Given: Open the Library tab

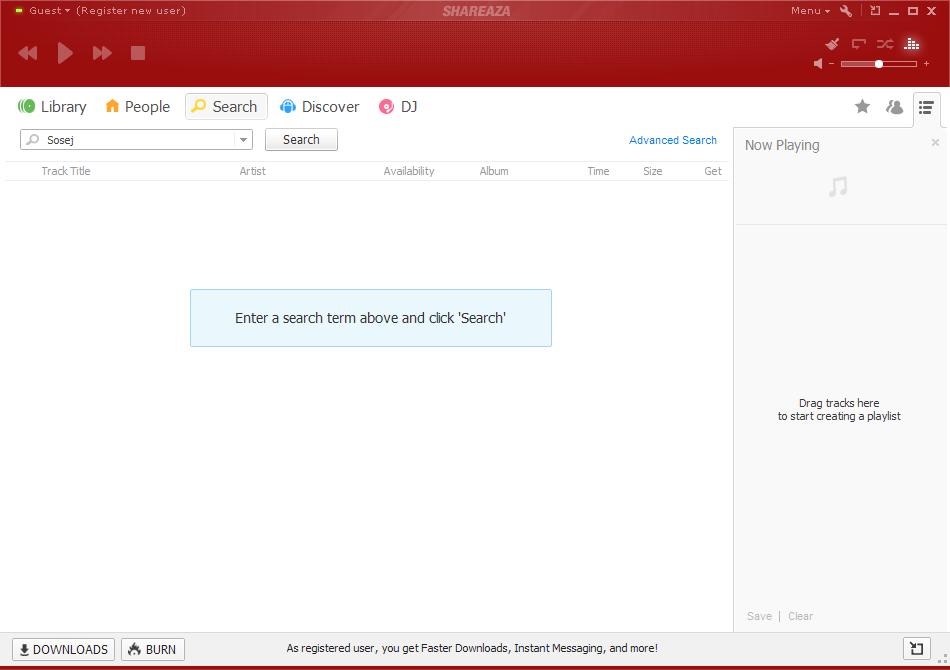Looking at the screenshot, I should 52,107.
